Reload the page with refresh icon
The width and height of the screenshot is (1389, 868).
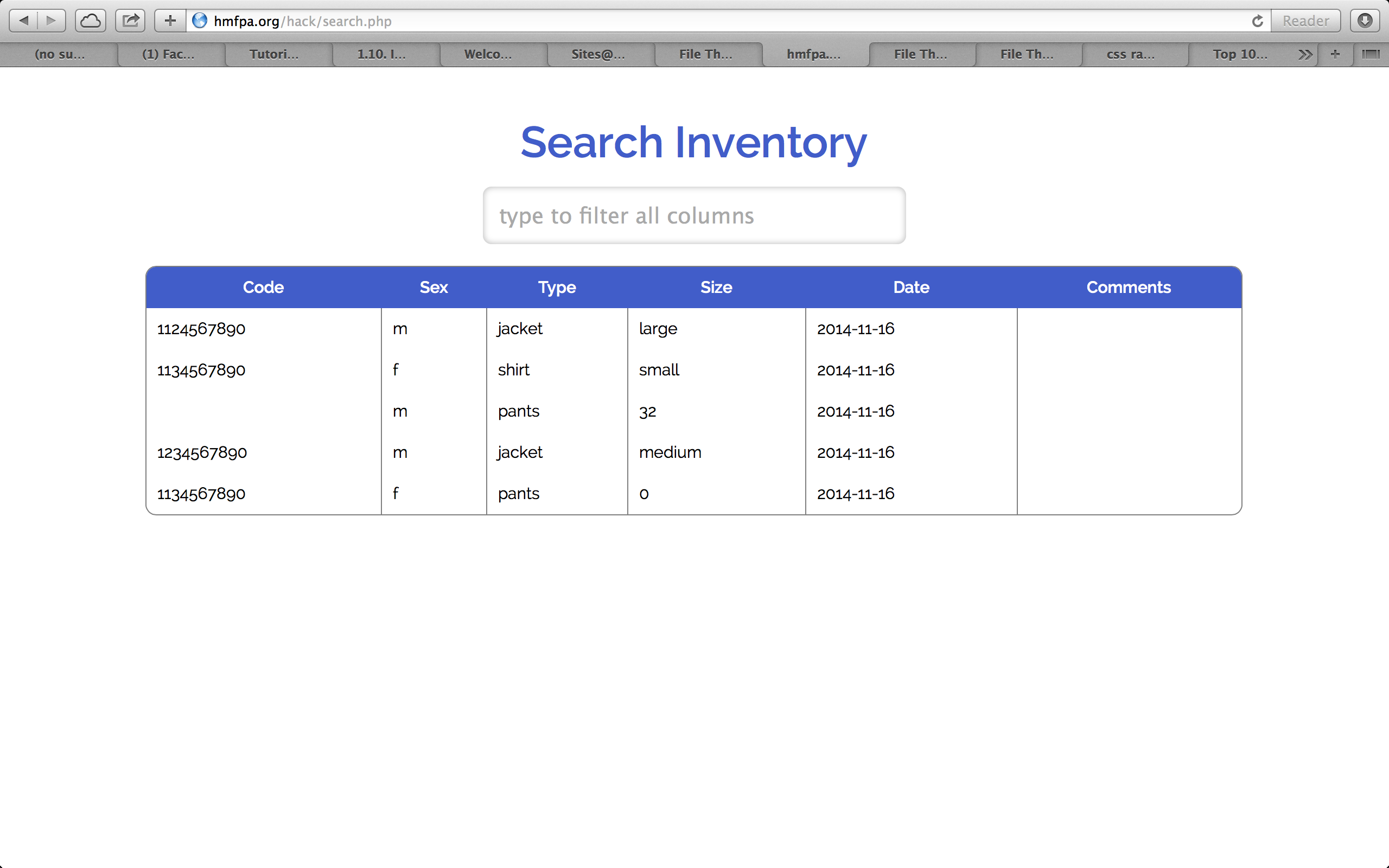[1257, 21]
